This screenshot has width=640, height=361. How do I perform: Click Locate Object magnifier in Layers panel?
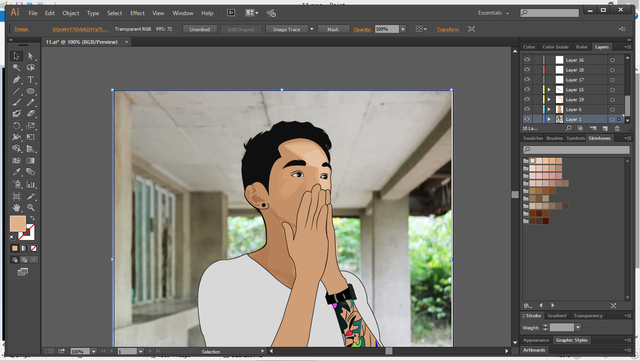pos(568,128)
